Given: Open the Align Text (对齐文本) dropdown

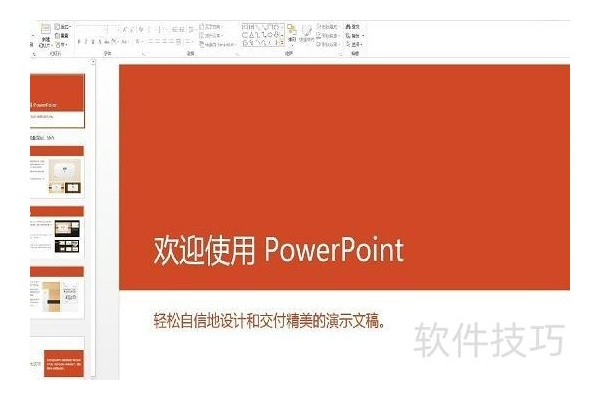Looking at the screenshot, I should pos(211,36).
